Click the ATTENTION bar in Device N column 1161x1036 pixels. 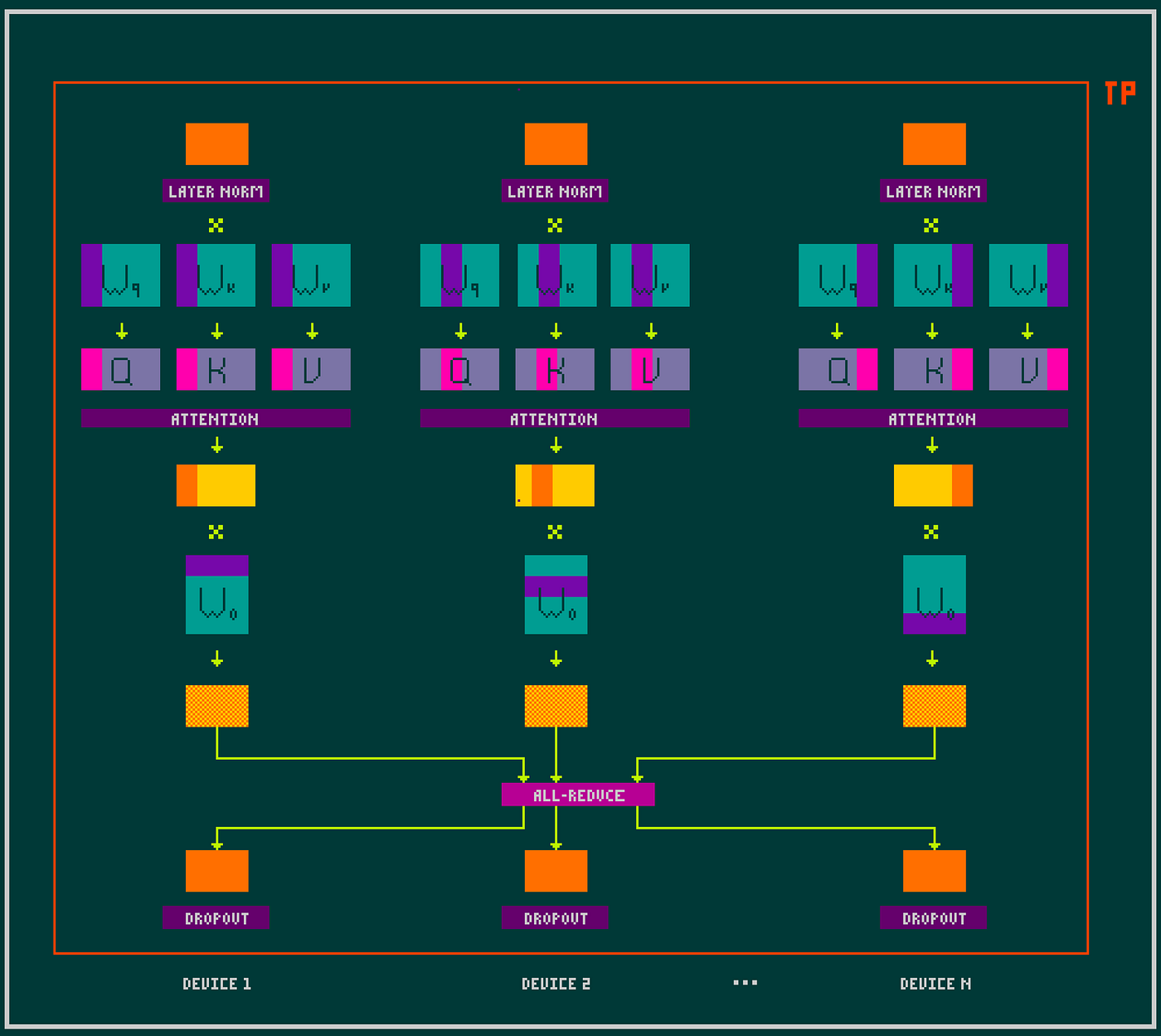(x=933, y=419)
